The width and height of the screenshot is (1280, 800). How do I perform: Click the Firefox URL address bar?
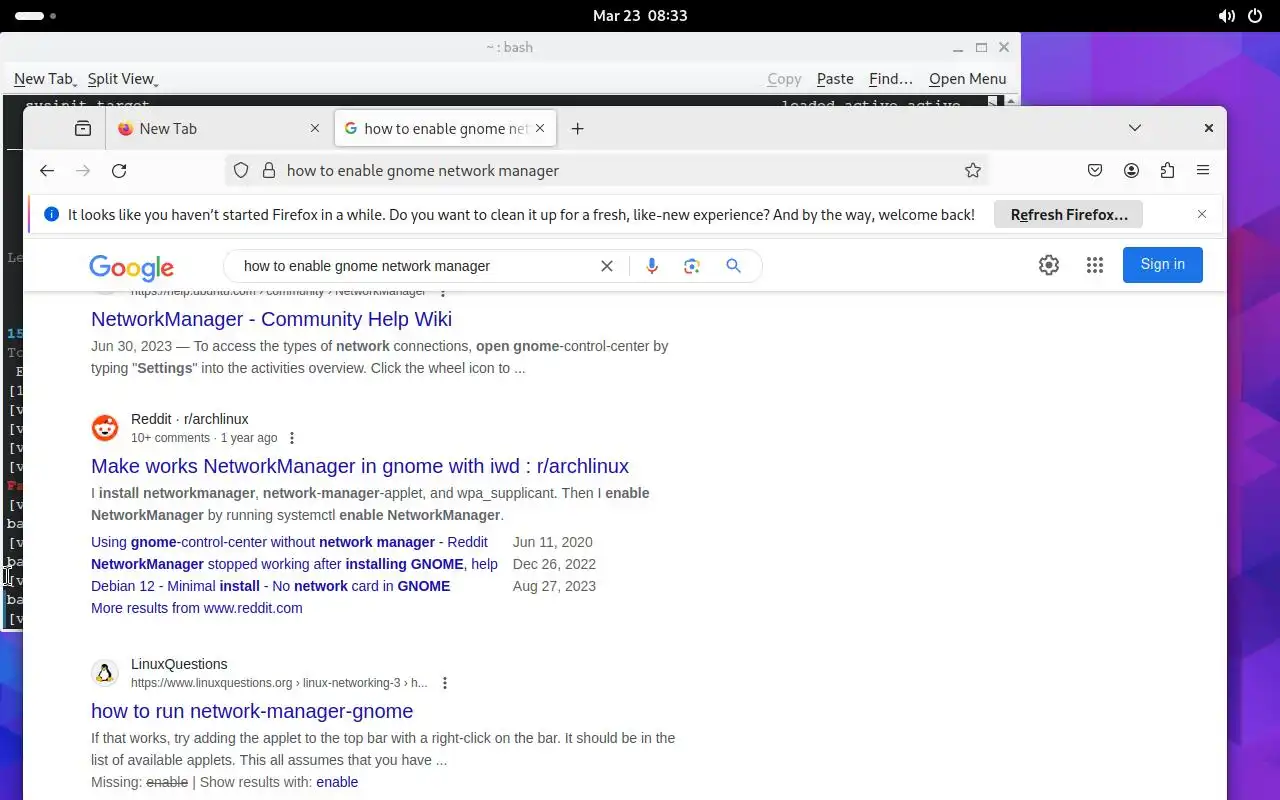[607, 171]
